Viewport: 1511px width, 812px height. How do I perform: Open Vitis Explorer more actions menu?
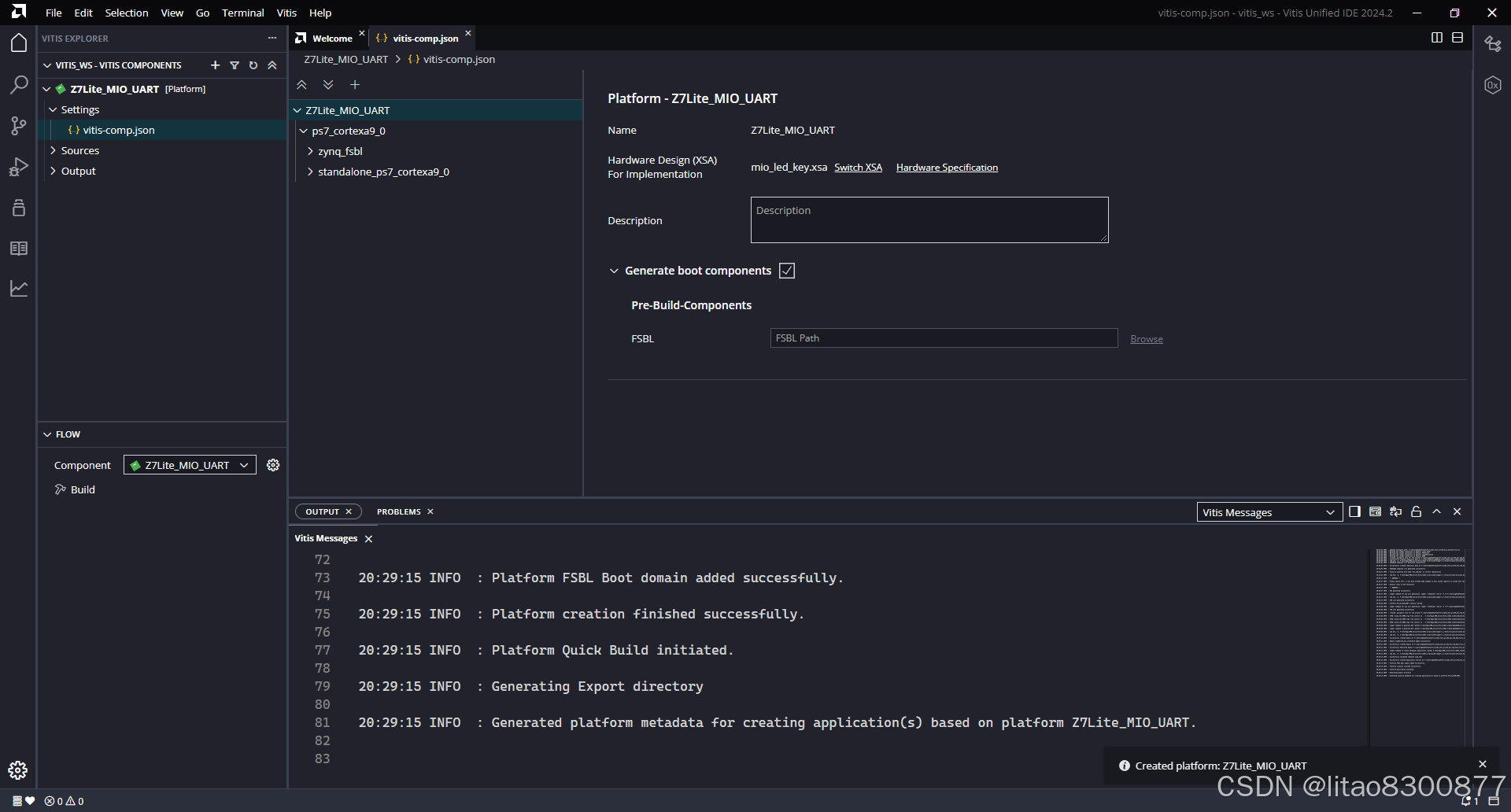point(272,38)
